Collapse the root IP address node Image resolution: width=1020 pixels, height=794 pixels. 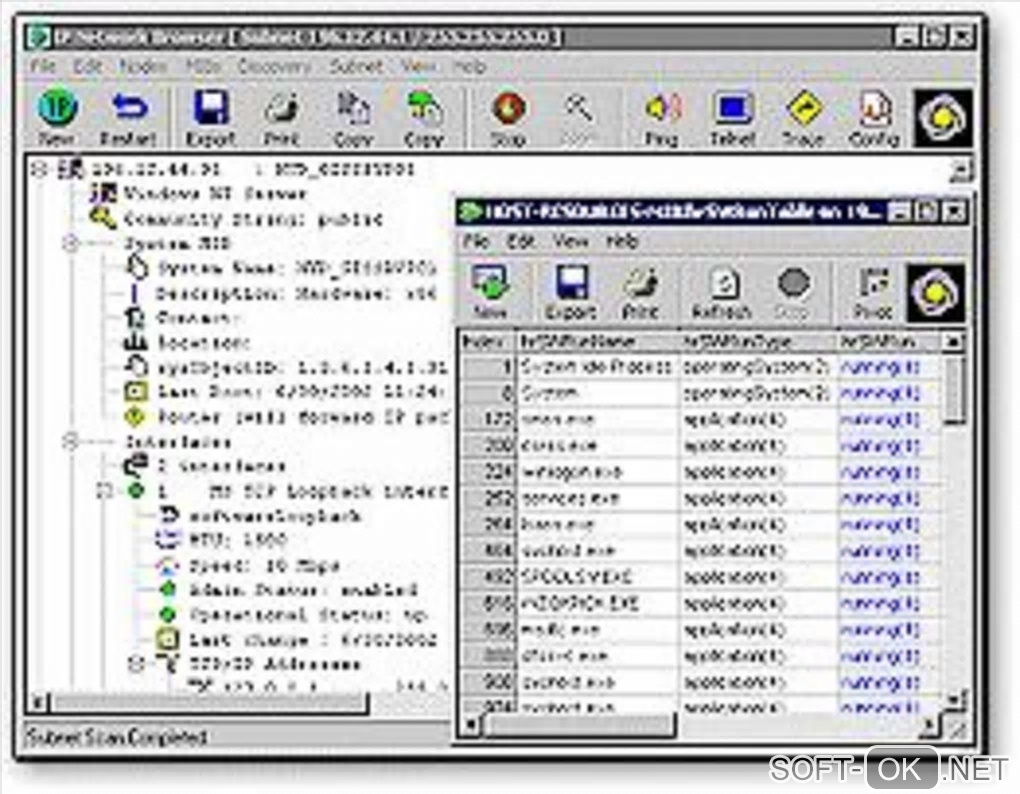40,170
